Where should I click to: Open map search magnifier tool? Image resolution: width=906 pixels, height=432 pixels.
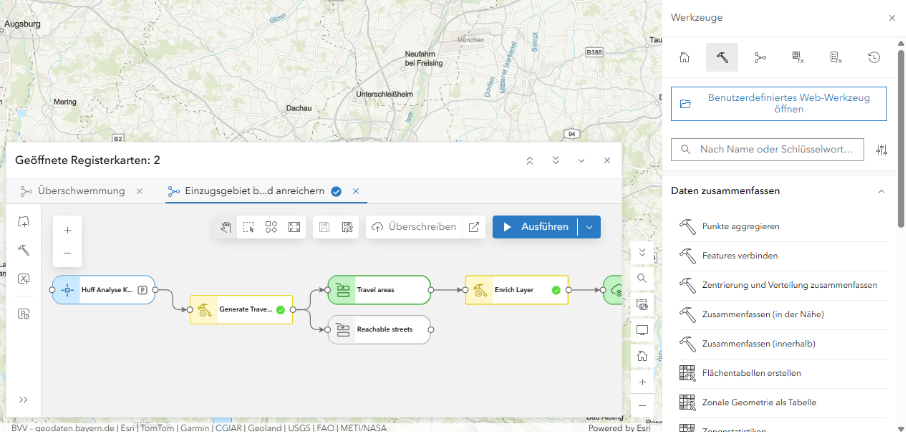click(x=642, y=278)
